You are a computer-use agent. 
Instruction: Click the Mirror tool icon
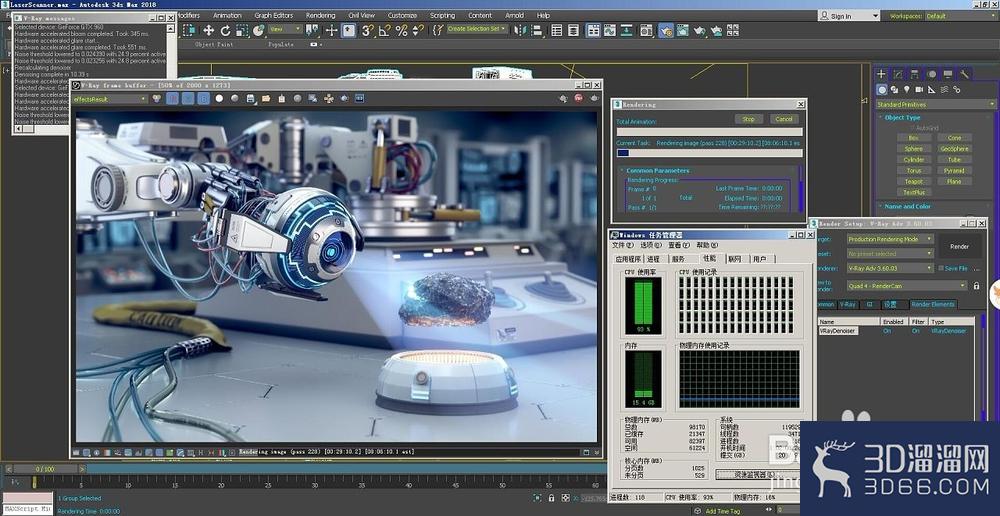click(x=521, y=30)
